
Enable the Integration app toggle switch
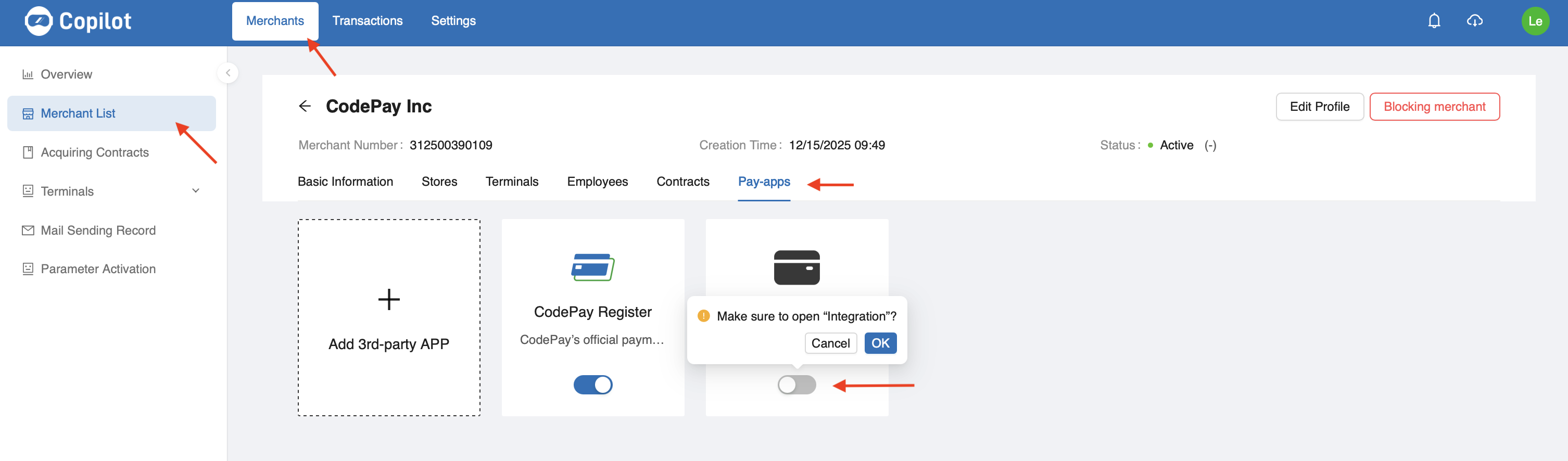(796, 385)
